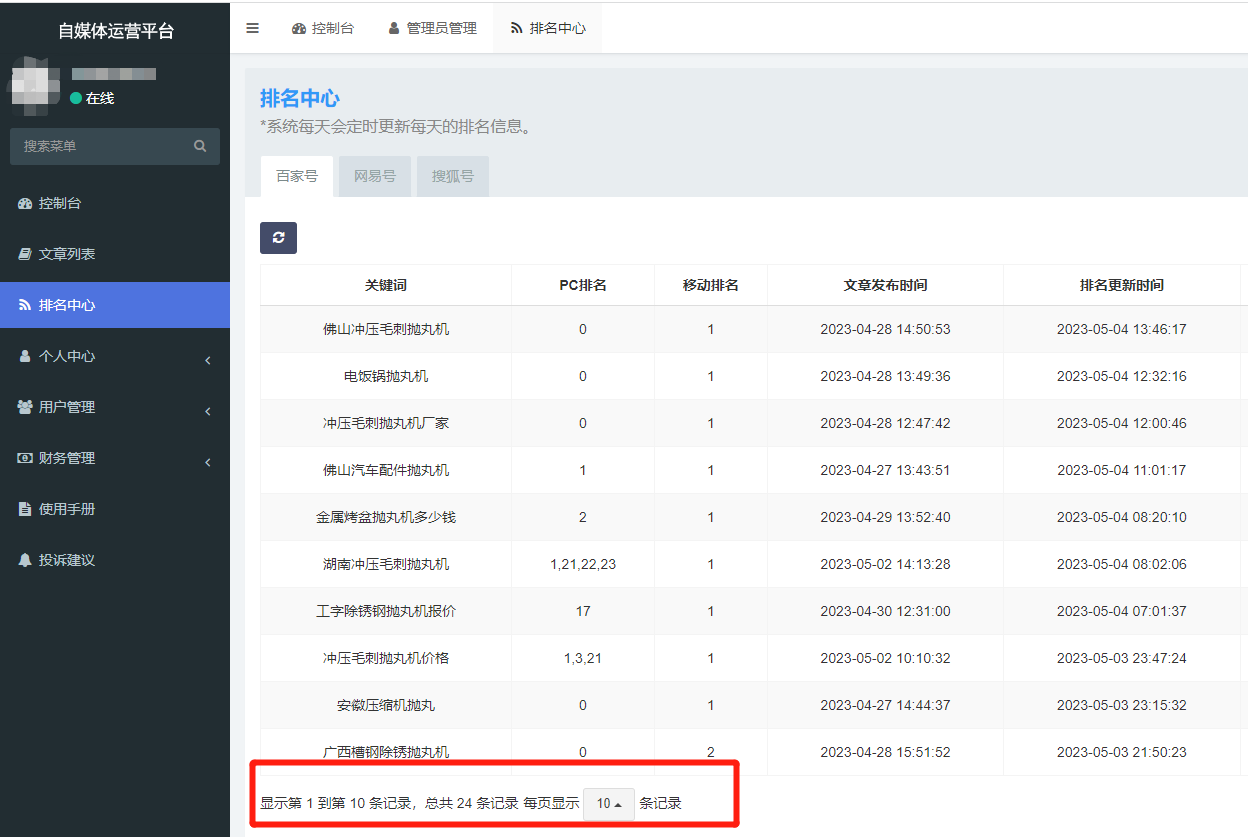Open the 管理员管理 top tab
Image resolution: width=1248 pixels, height=837 pixels.
click(x=432, y=28)
